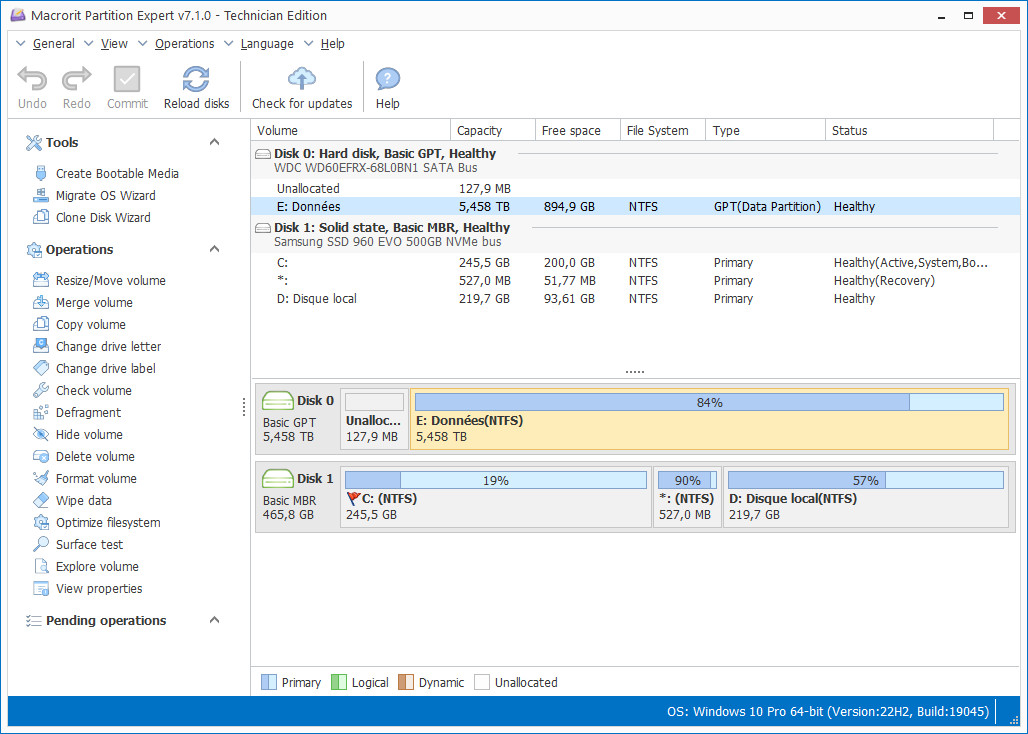This screenshot has height=734, width=1028.
Task: Click the Check volume wrench icon
Action: pos(41,390)
